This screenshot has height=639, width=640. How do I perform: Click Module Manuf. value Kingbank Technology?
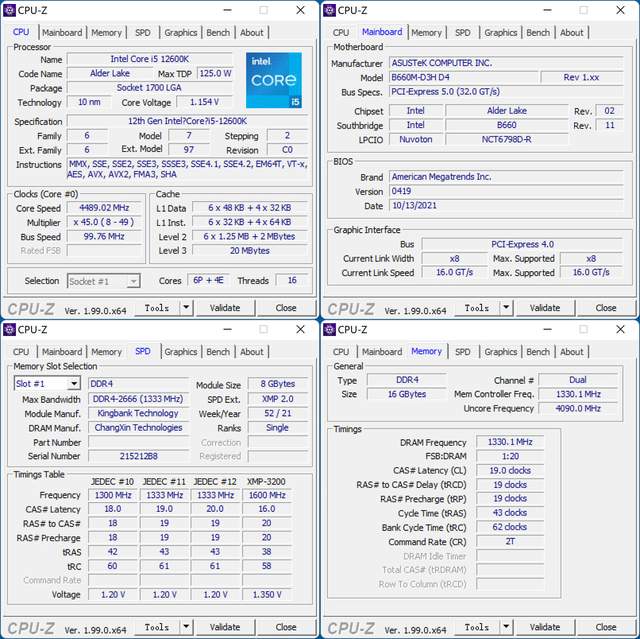click(138, 413)
